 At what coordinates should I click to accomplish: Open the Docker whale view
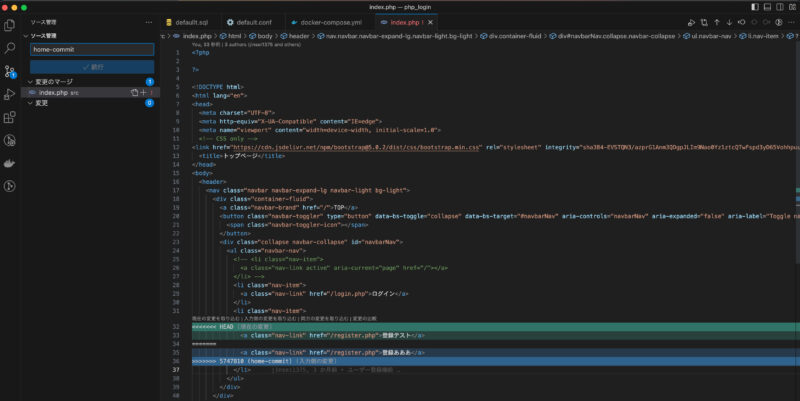tap(9, 163)
